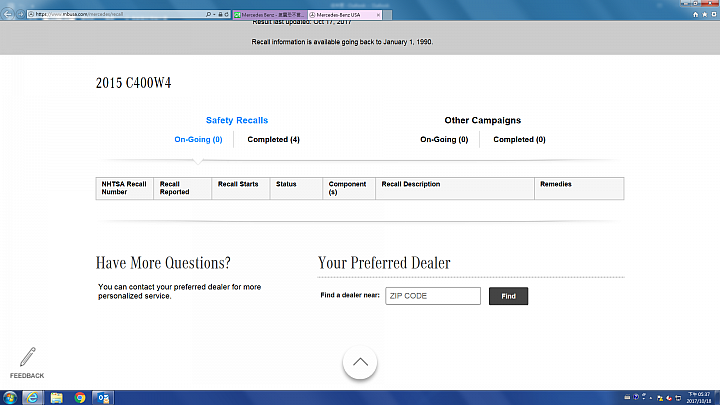Screen dimensions: 720x405
Task: Open Google Chrome from the taskbar
Action: [x=80, y=398]
